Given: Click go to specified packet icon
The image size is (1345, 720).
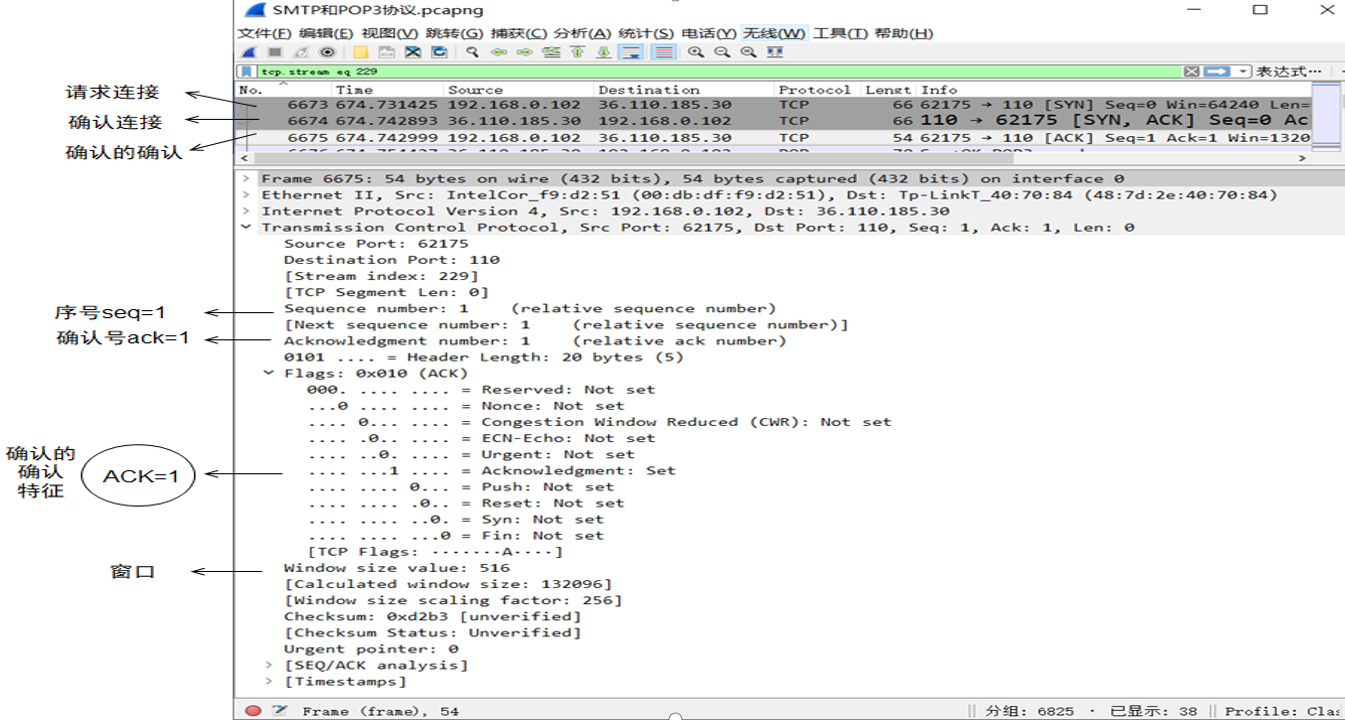Looking at the screenshot, I should tap(551, 52).
